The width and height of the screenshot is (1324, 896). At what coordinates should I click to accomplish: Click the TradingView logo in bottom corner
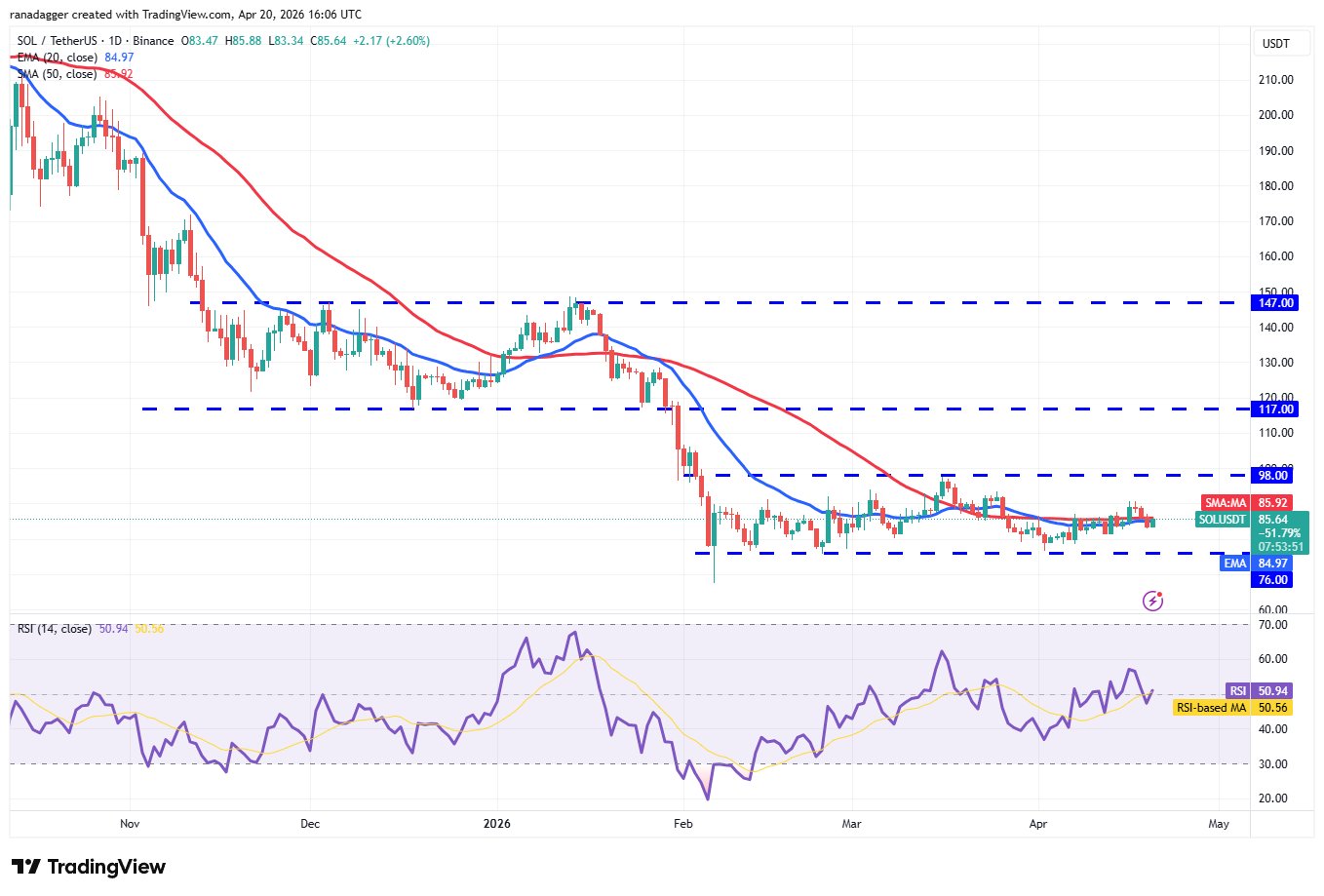[x=89, y=867]
